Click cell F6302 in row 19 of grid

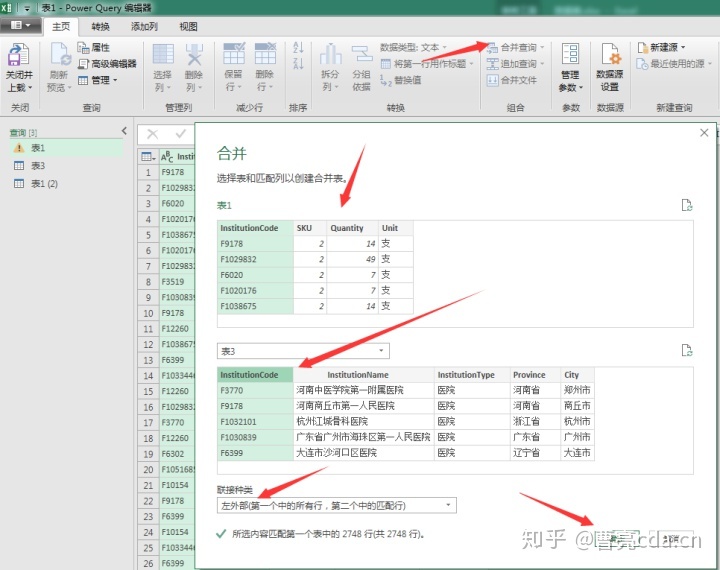click(177, 454)
